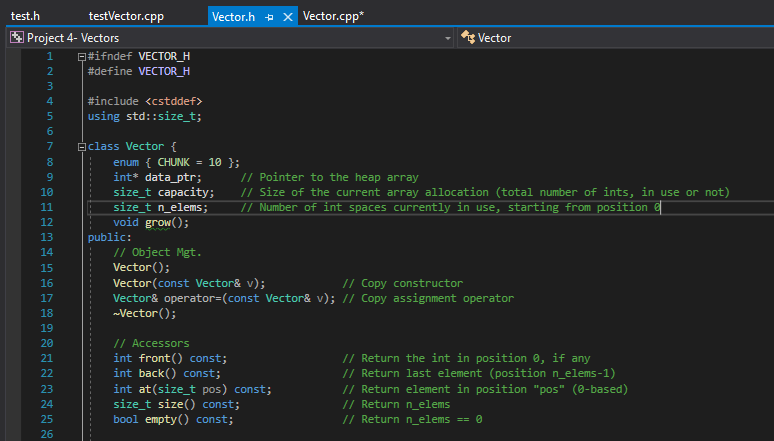774x441 pixels.
Task: Click the class icon beside Vector
Action: 468,38
